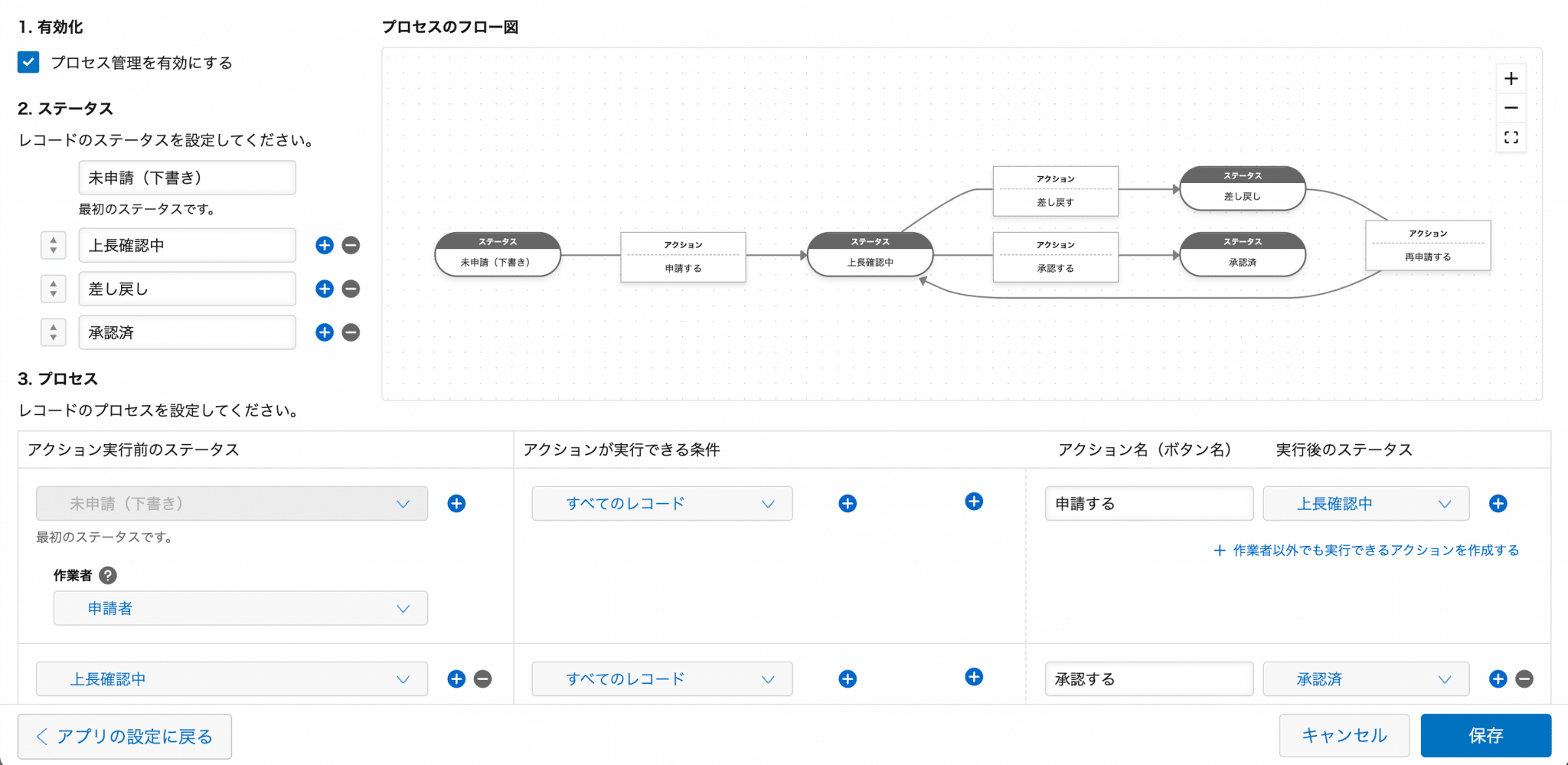Open the 作業者 help tooltip

click(x=107, y=575)
